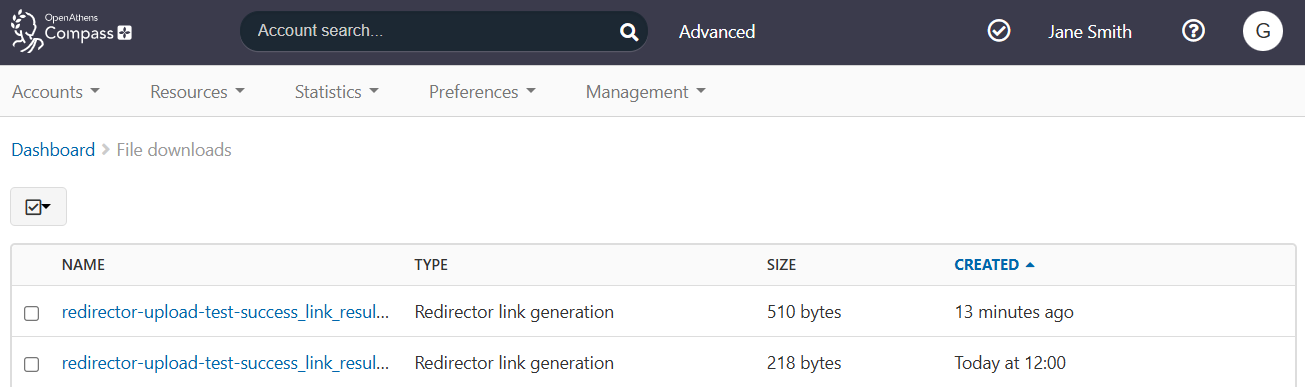Open the help question mark icon
This screenshot has width=1305, height=387.
[x=1193, y=31]
